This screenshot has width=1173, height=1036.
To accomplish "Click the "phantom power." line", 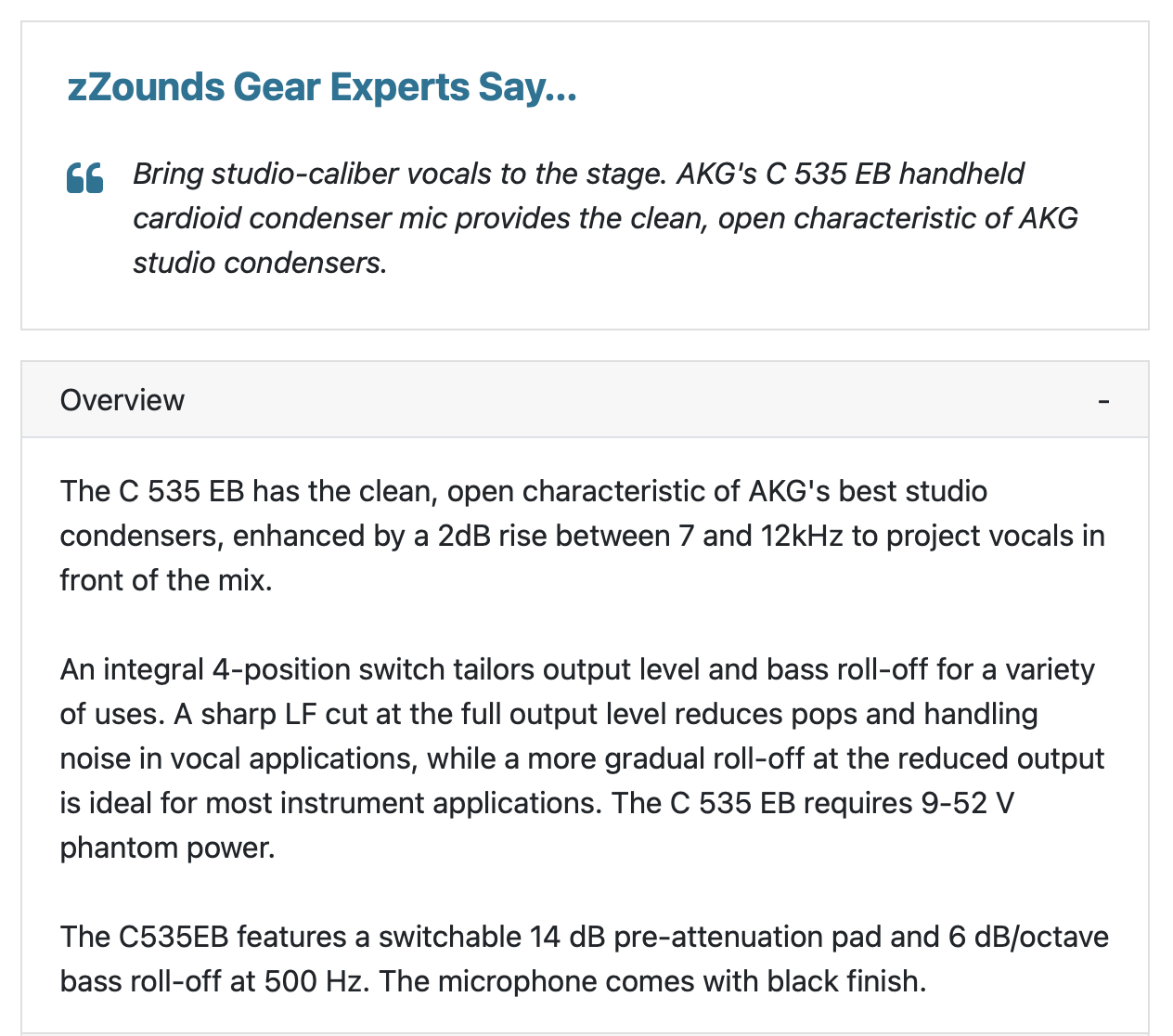I will pyautogui.click(x=167, y=848).
